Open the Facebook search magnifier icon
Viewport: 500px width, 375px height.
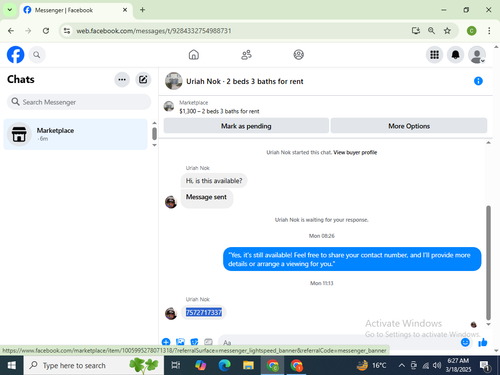coord(37,55)
